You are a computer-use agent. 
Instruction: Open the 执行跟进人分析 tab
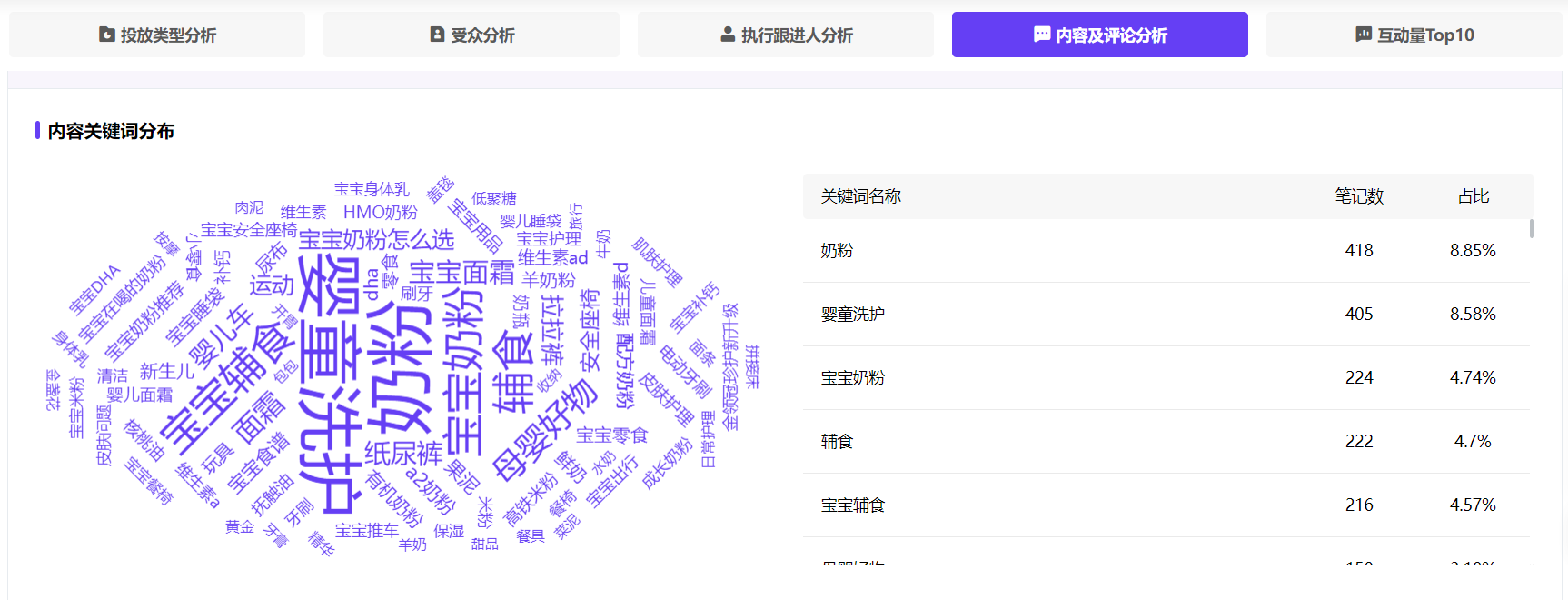click(x=797, y=35)
